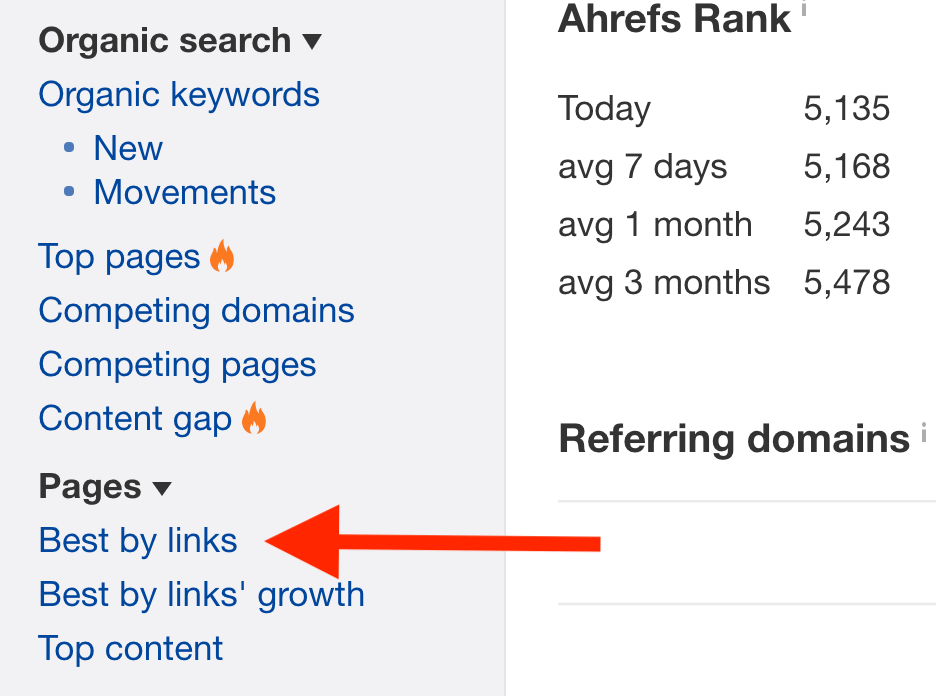Click the Ahrefs Rank heading
Screen dimensions: 936x696
[675, 19]
